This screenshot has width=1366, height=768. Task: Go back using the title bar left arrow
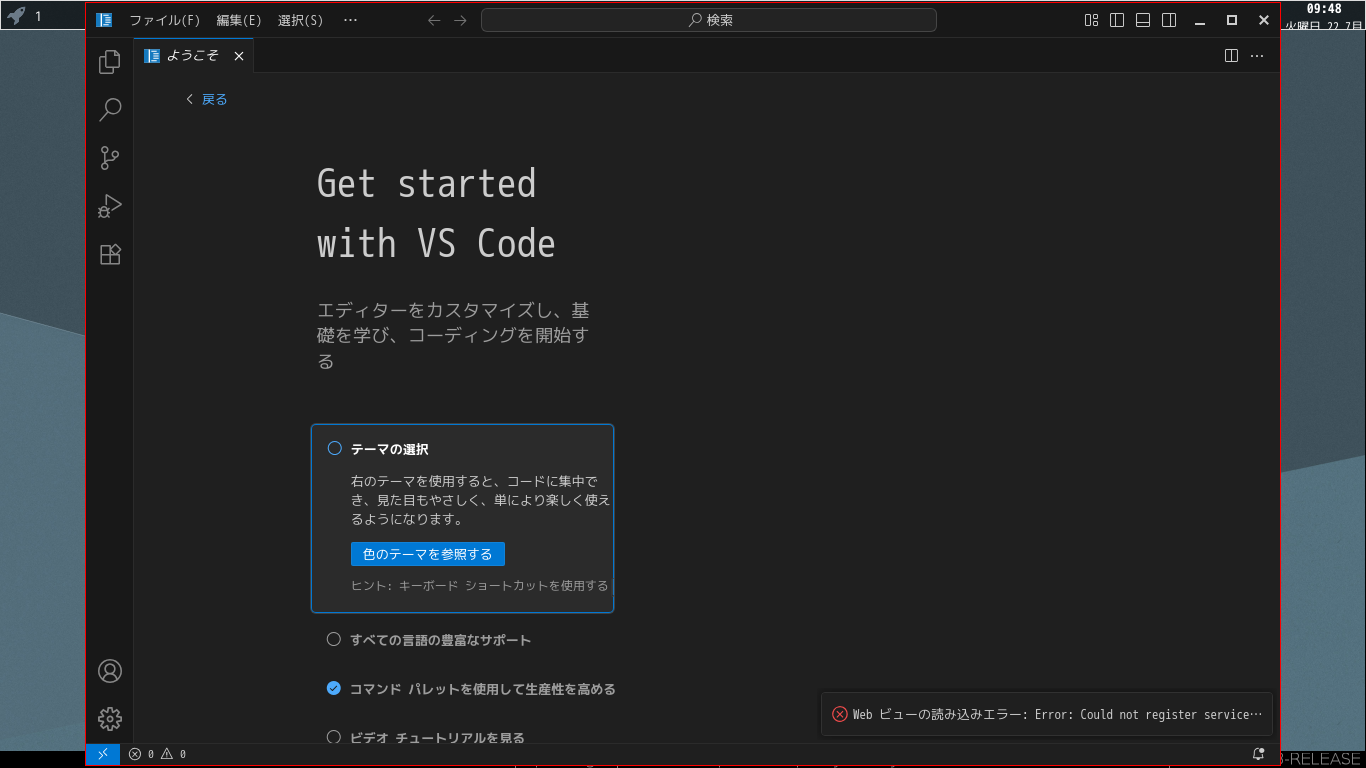(x=434, y=20)
